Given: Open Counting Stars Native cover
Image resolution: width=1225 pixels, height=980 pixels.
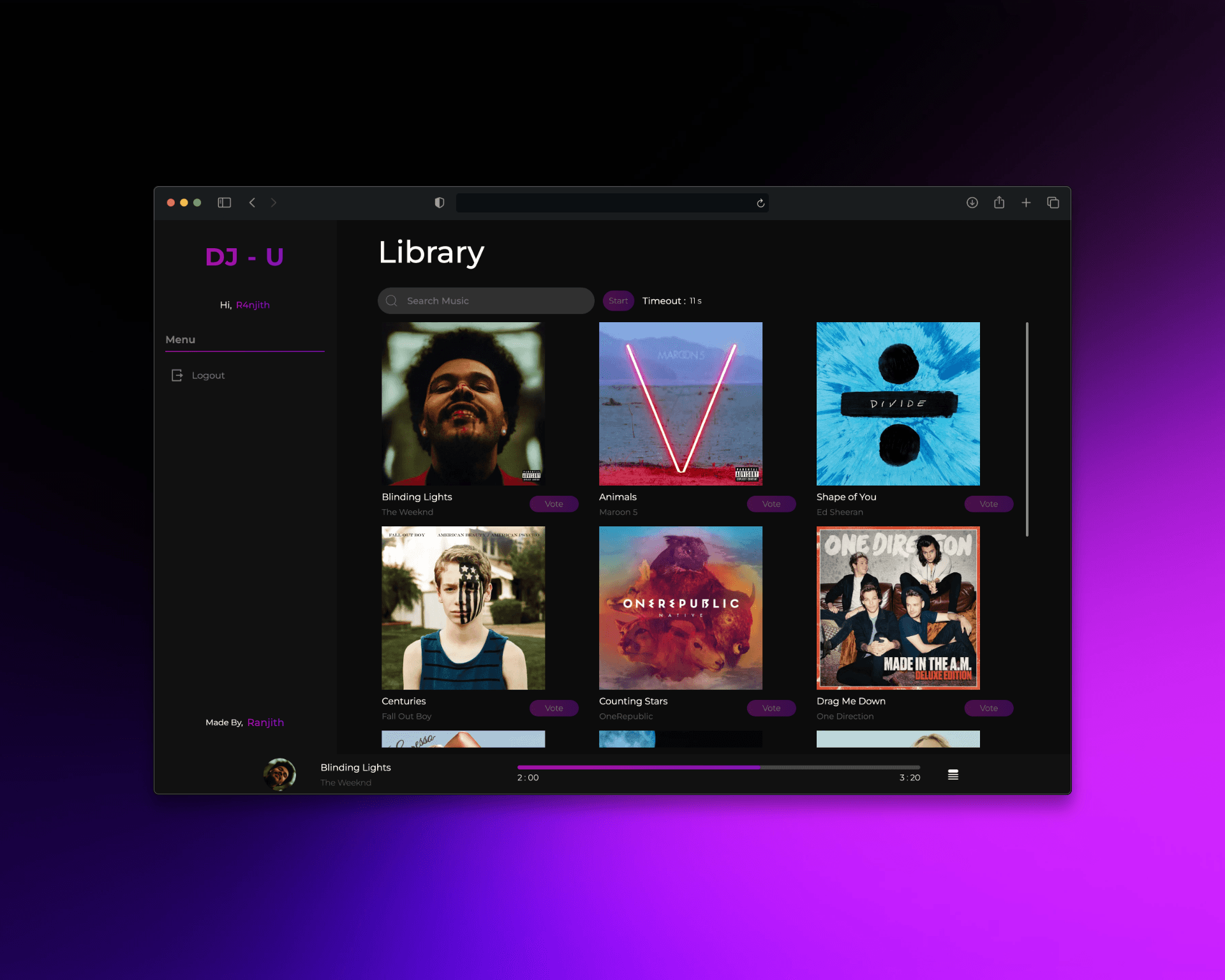Looking at the screenshot, I should pyautogui.click(x=681, y=608).
